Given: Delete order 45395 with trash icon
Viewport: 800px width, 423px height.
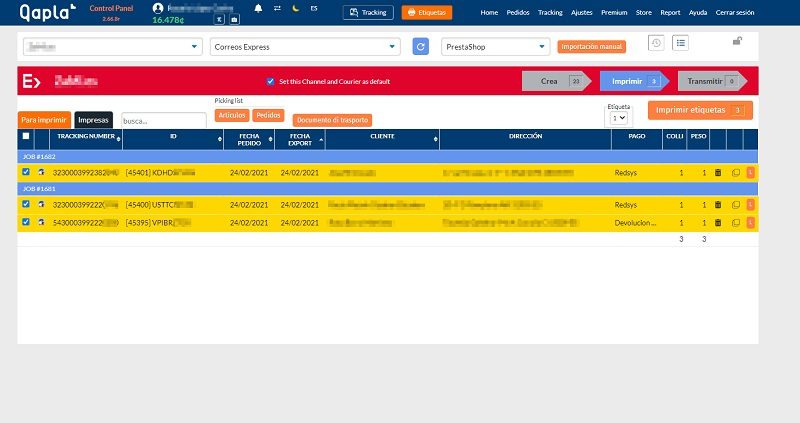Looking at the screenshot, I should coord(718,222).
